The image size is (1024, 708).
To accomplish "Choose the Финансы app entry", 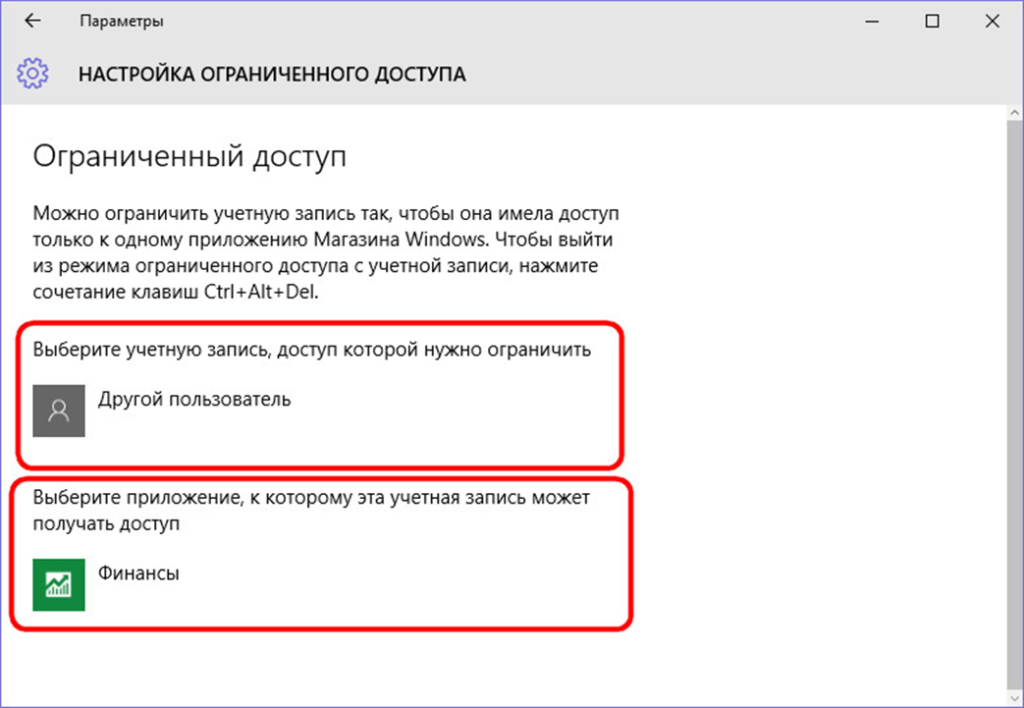I will (138, 574).
